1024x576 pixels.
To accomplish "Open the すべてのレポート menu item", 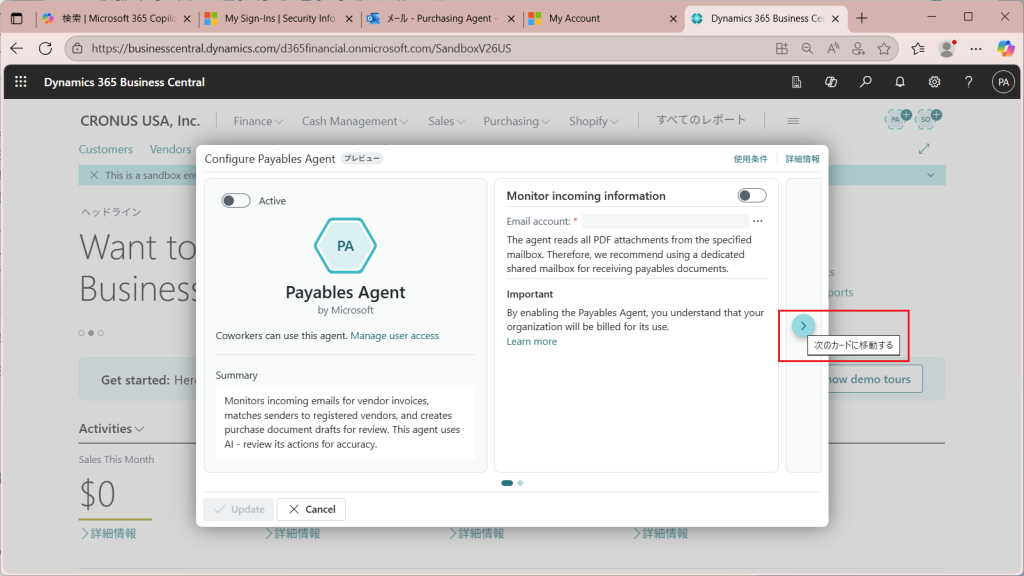I will point(701,120).
